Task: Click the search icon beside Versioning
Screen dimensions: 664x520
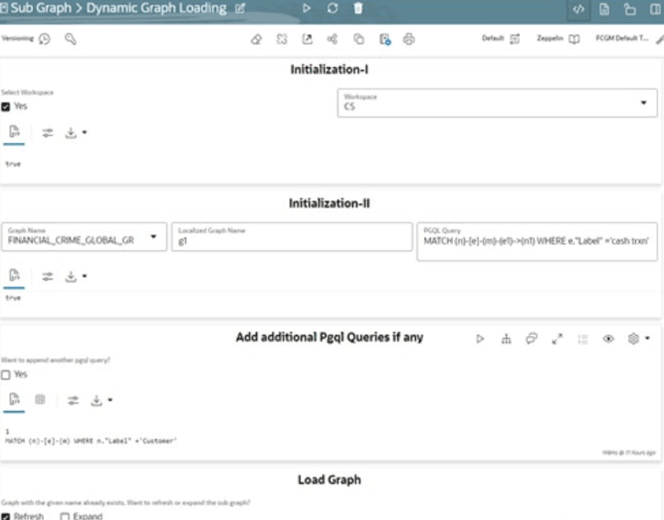Action: pos(70,39)
